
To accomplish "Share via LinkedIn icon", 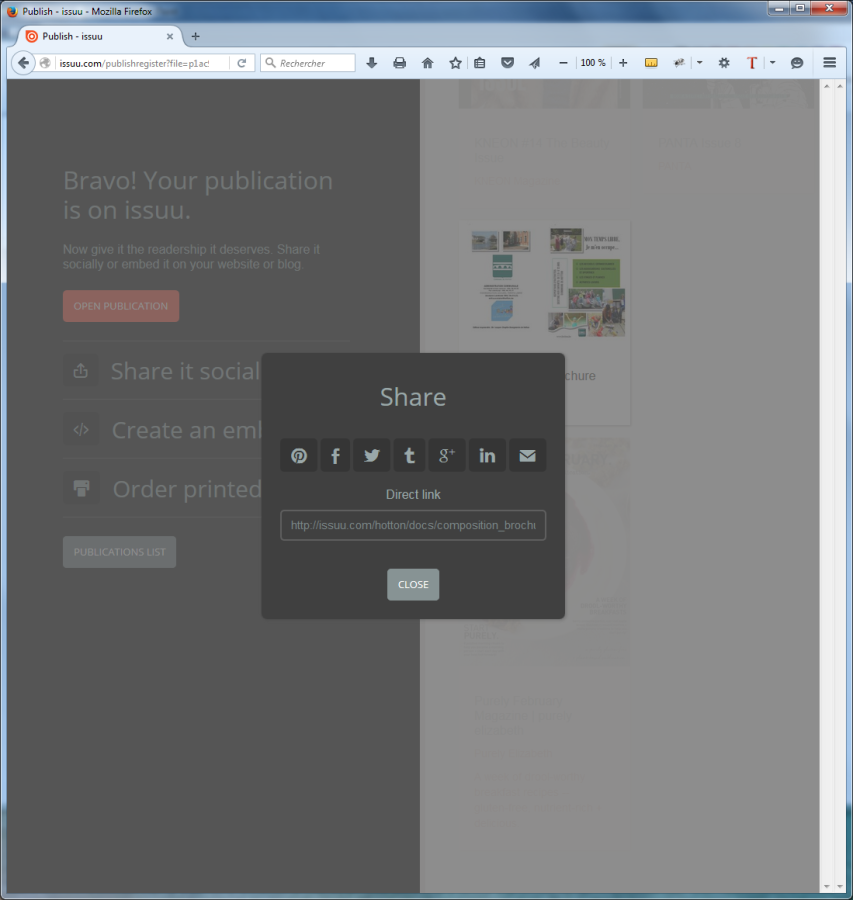I will 487,456.
